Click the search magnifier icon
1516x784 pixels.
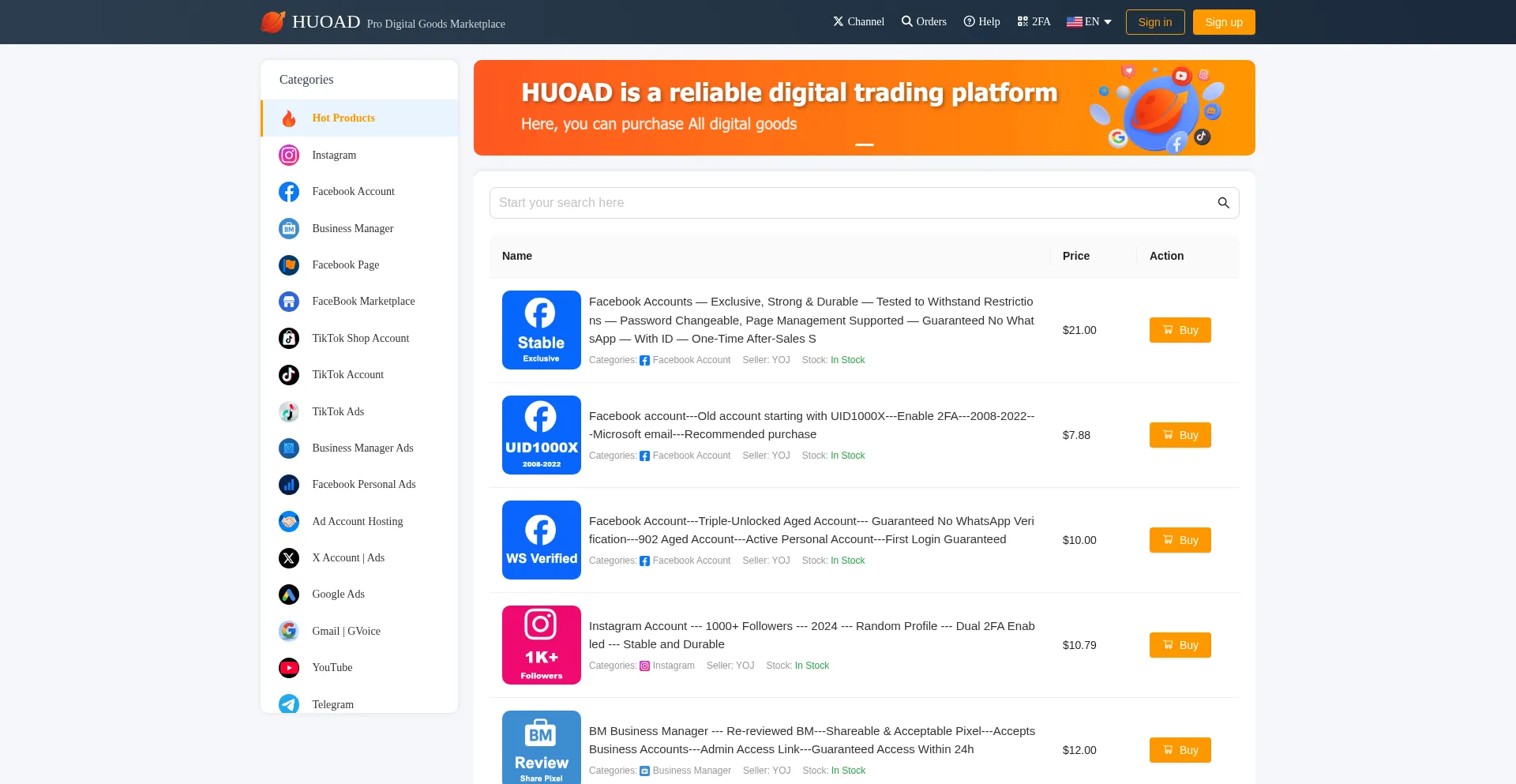pos(1223,203)
